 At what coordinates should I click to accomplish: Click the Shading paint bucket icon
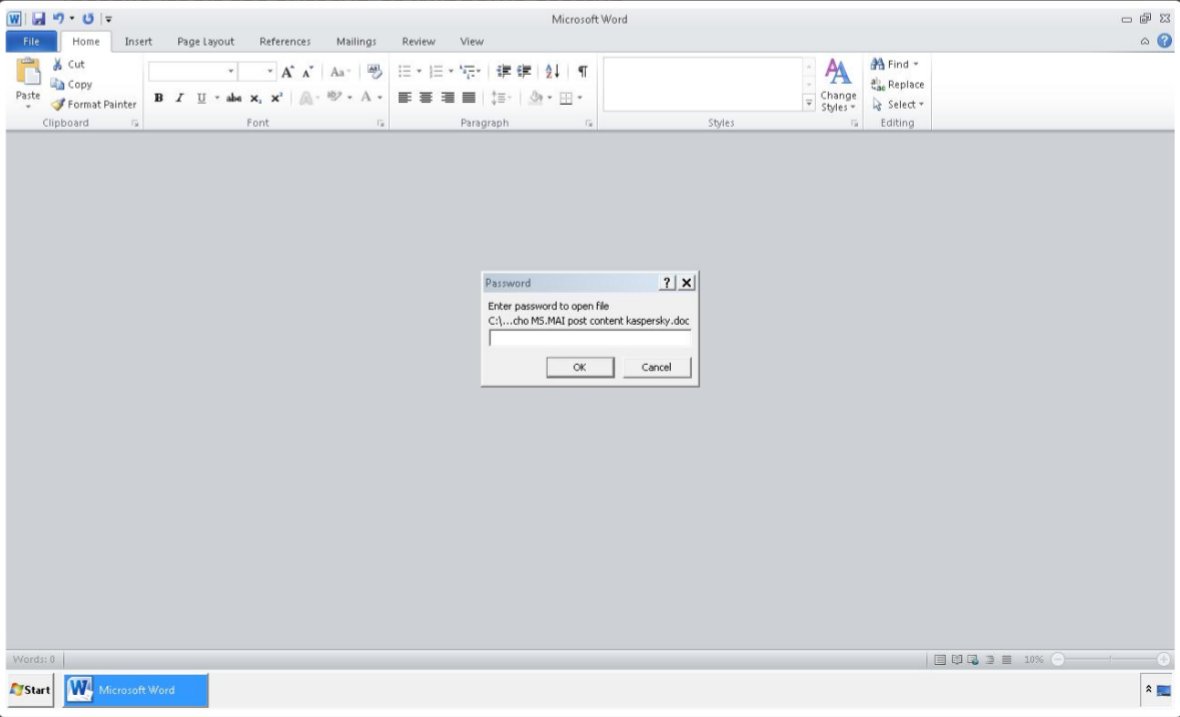point(535,98)
